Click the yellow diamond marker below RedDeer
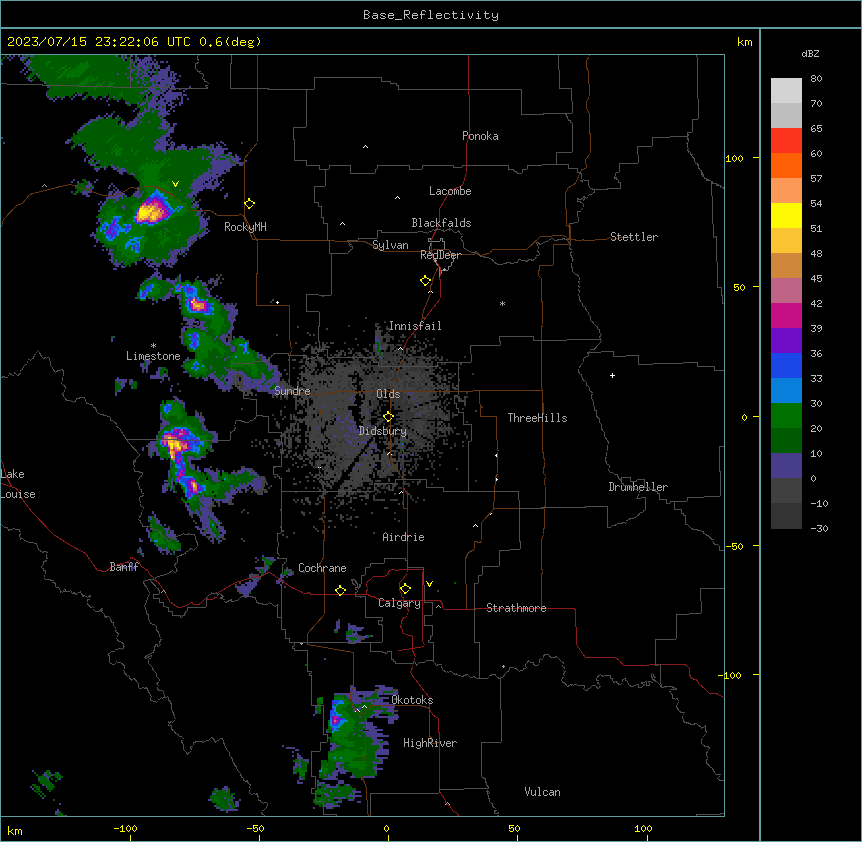 [426, 281]
